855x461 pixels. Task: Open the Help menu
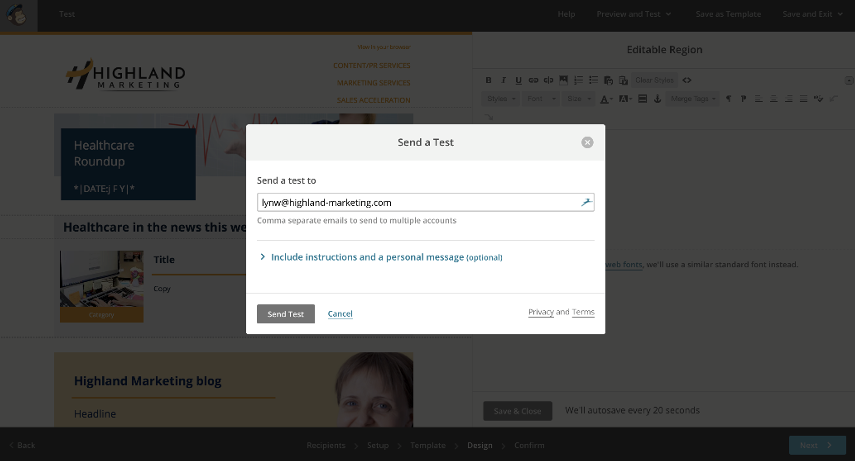pyautogui.click(x=566, y=15)
